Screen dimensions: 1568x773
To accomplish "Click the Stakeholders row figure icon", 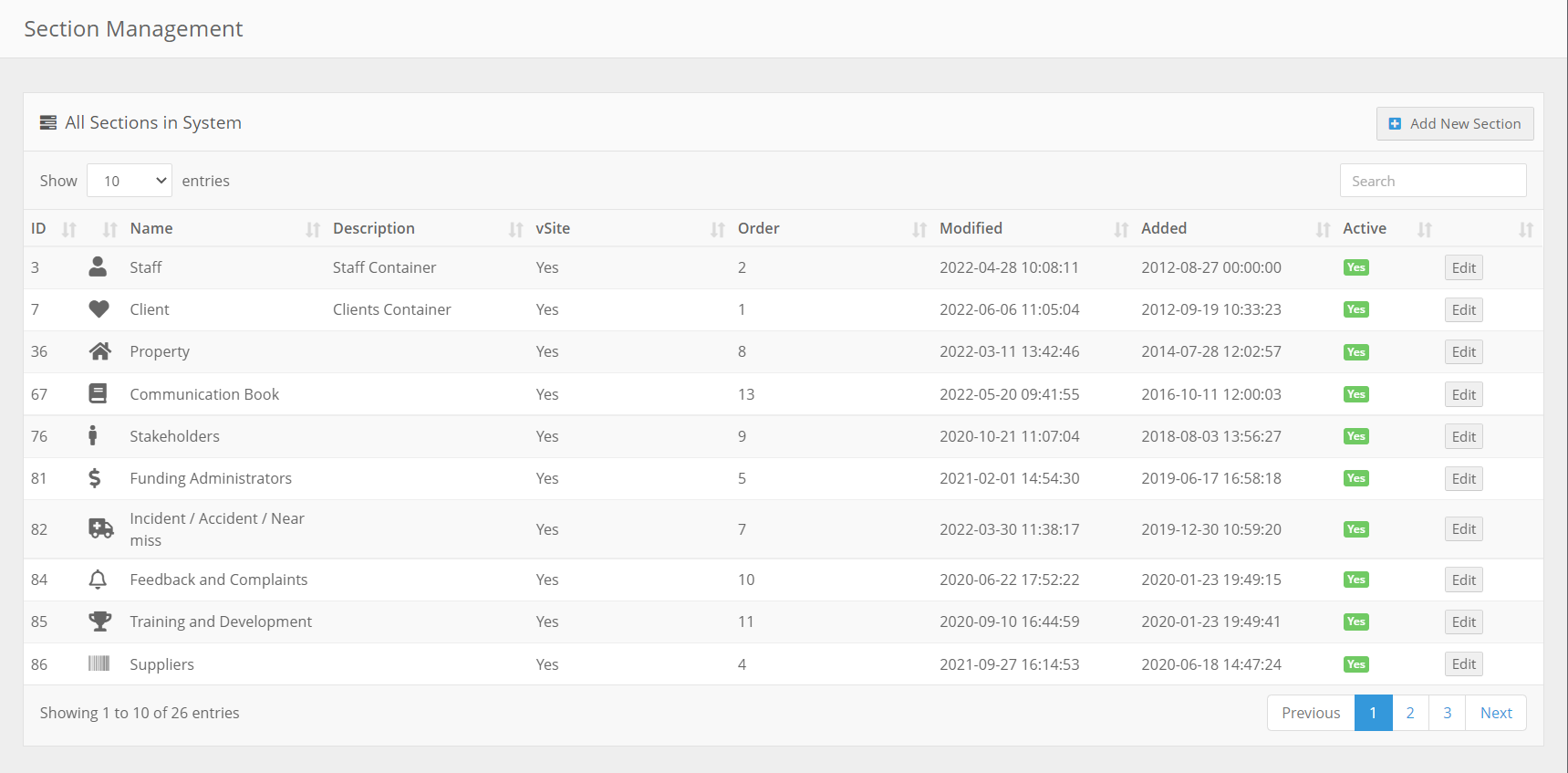I will (x=92, y=435).
